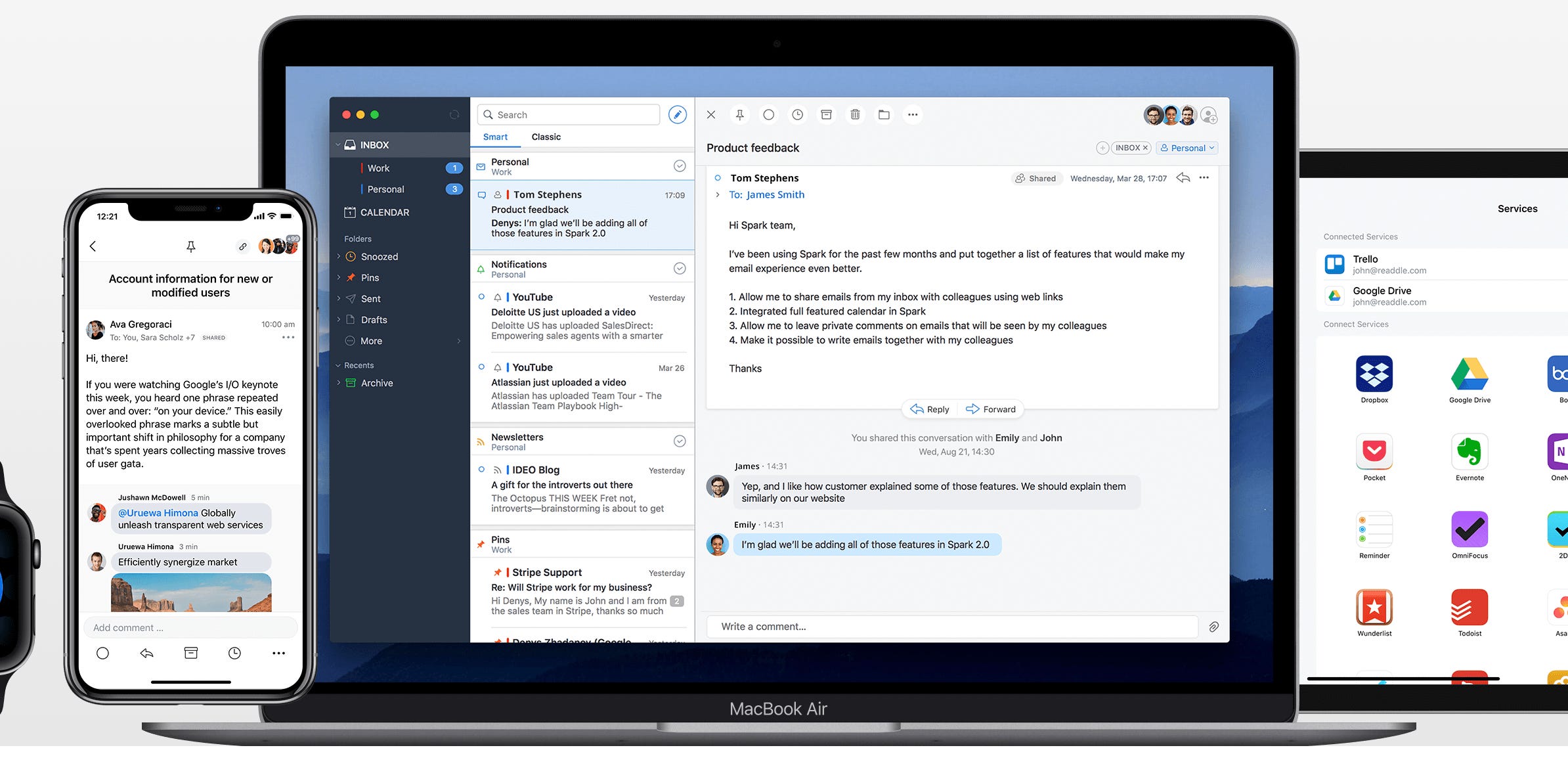The image size is (1568, 775).
Task: Open the Personal account dropdown tag
Action: [x=1187, y=148]
